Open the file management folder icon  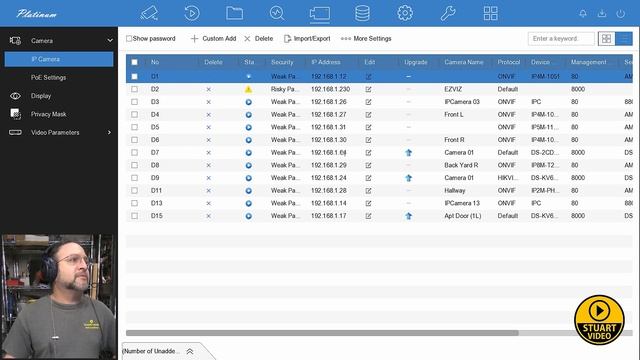[x=234, y=13]
